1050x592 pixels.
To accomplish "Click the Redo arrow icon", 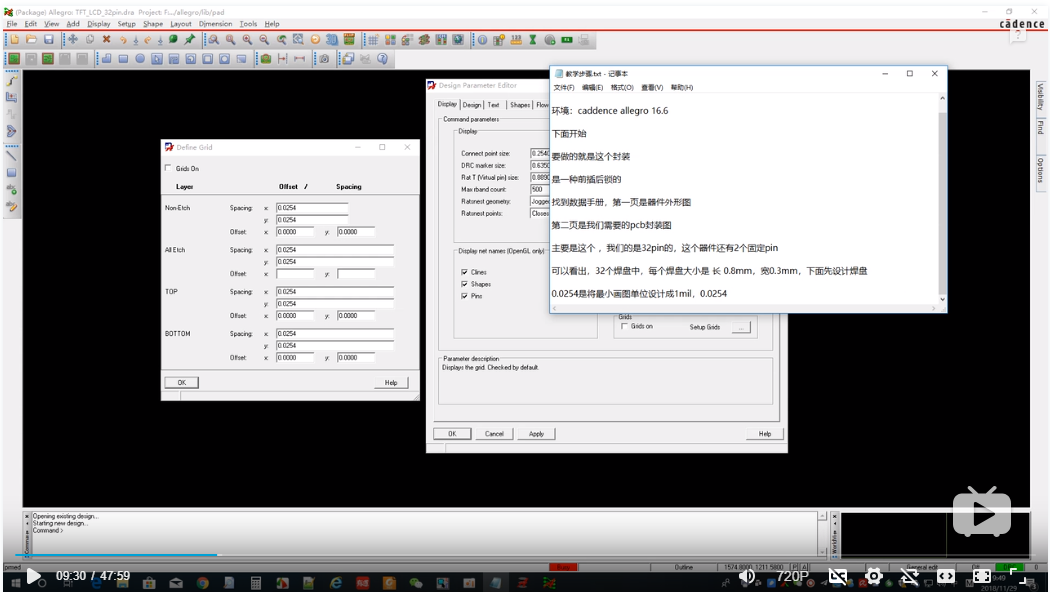I will click(x=147, y=40).
